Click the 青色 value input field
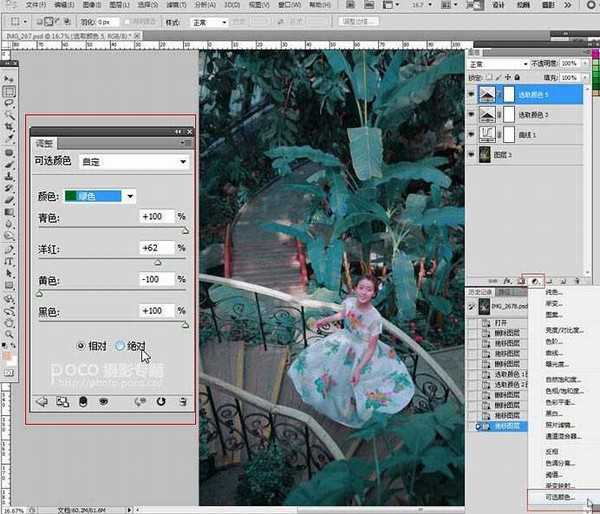 pyautogui.click(x=158, y=217)
